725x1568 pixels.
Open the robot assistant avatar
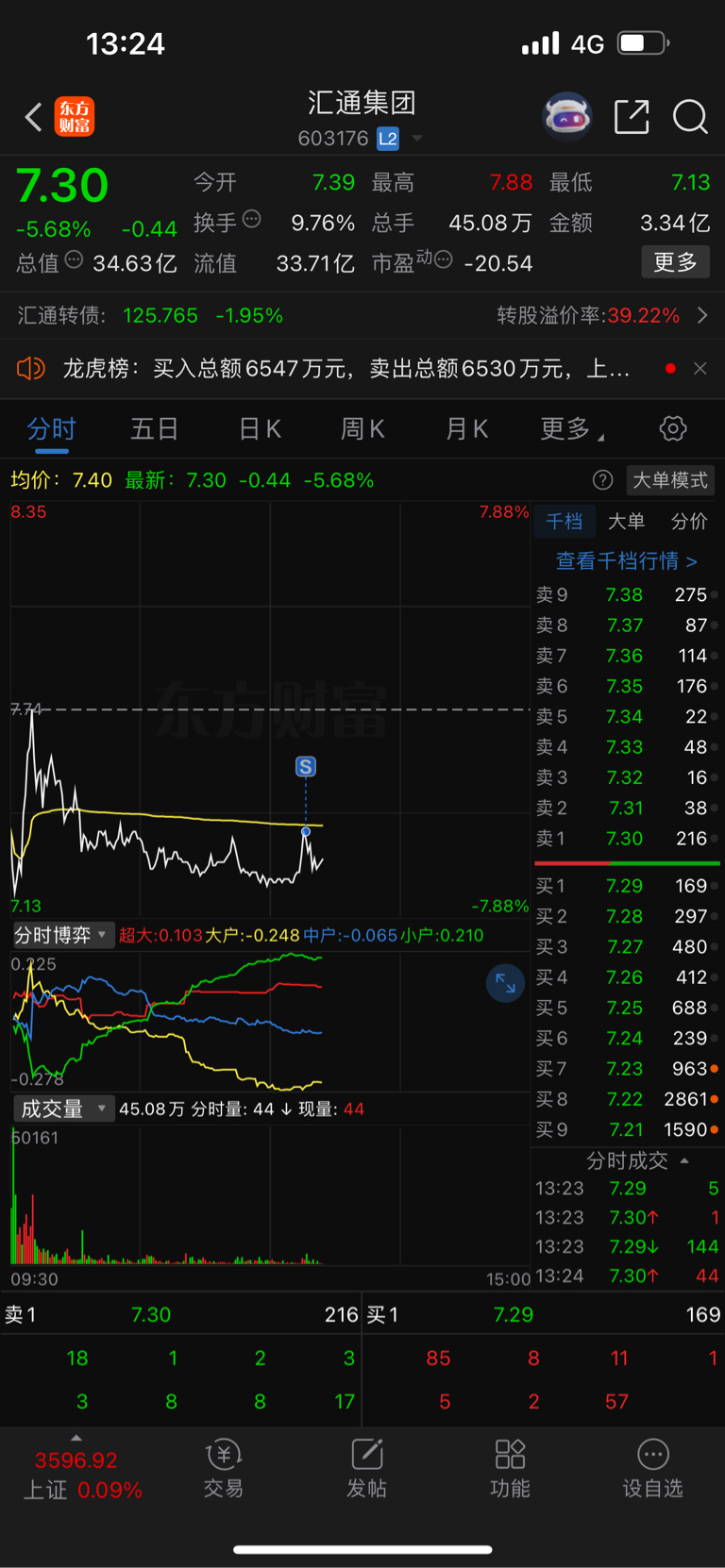click(566, 117)
